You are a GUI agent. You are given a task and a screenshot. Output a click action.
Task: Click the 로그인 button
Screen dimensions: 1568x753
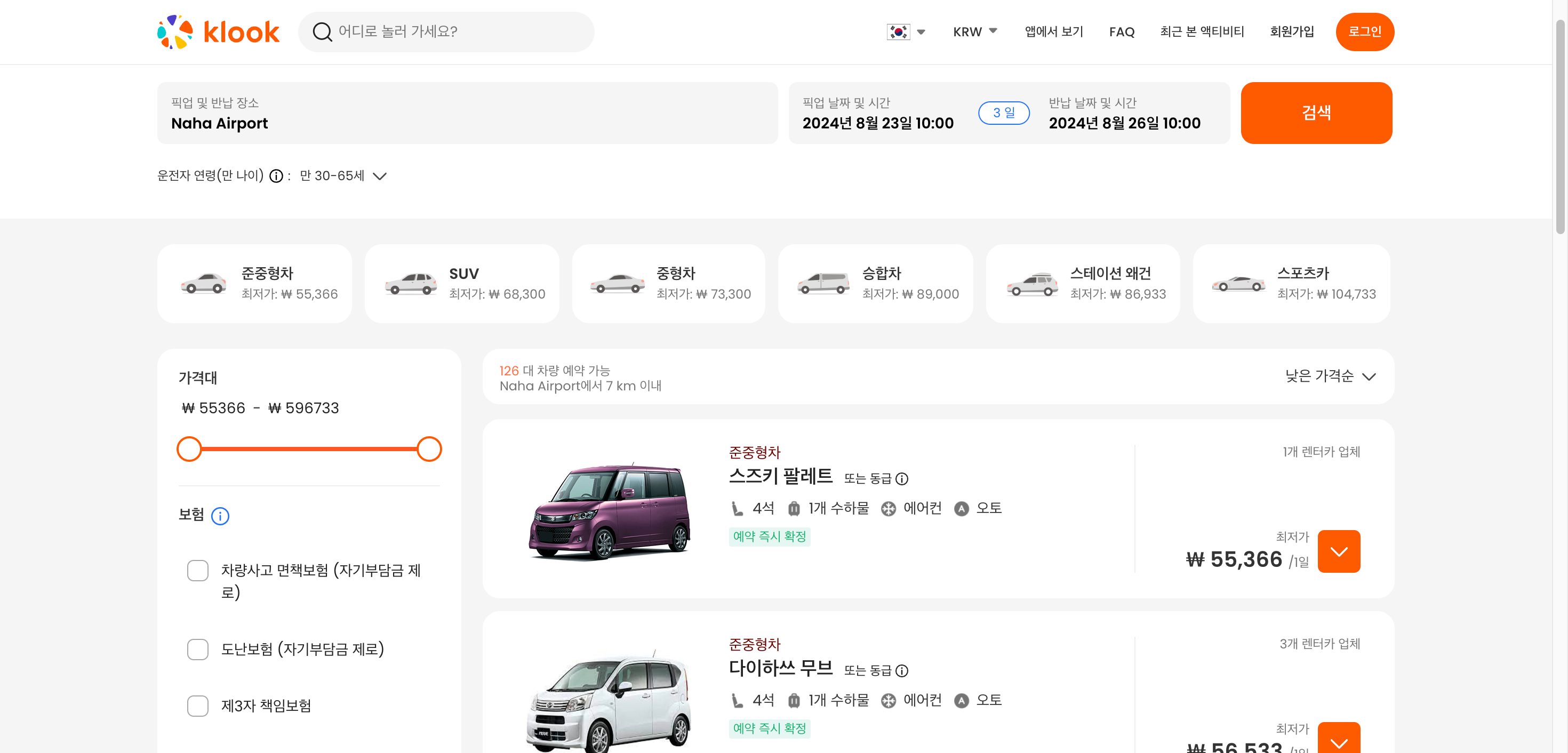click(x=1364, y=31)
